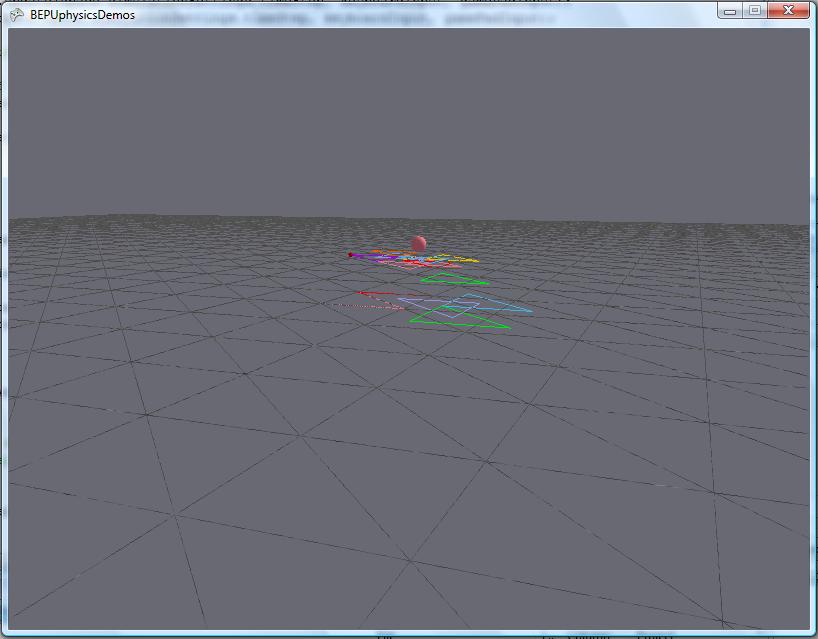Minimize the BEPUphysicsDemos window
This screenshot has width=818, height=639.
click(x=730, y=10)
